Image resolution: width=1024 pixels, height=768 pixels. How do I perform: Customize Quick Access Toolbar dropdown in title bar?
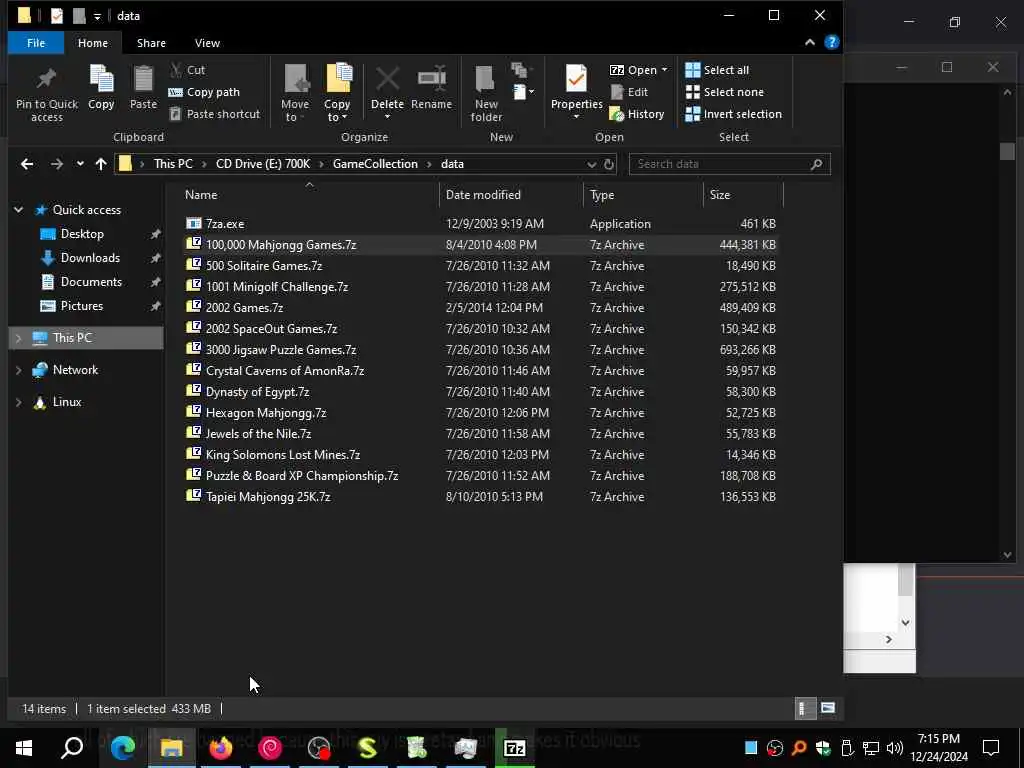click(97, 16)
